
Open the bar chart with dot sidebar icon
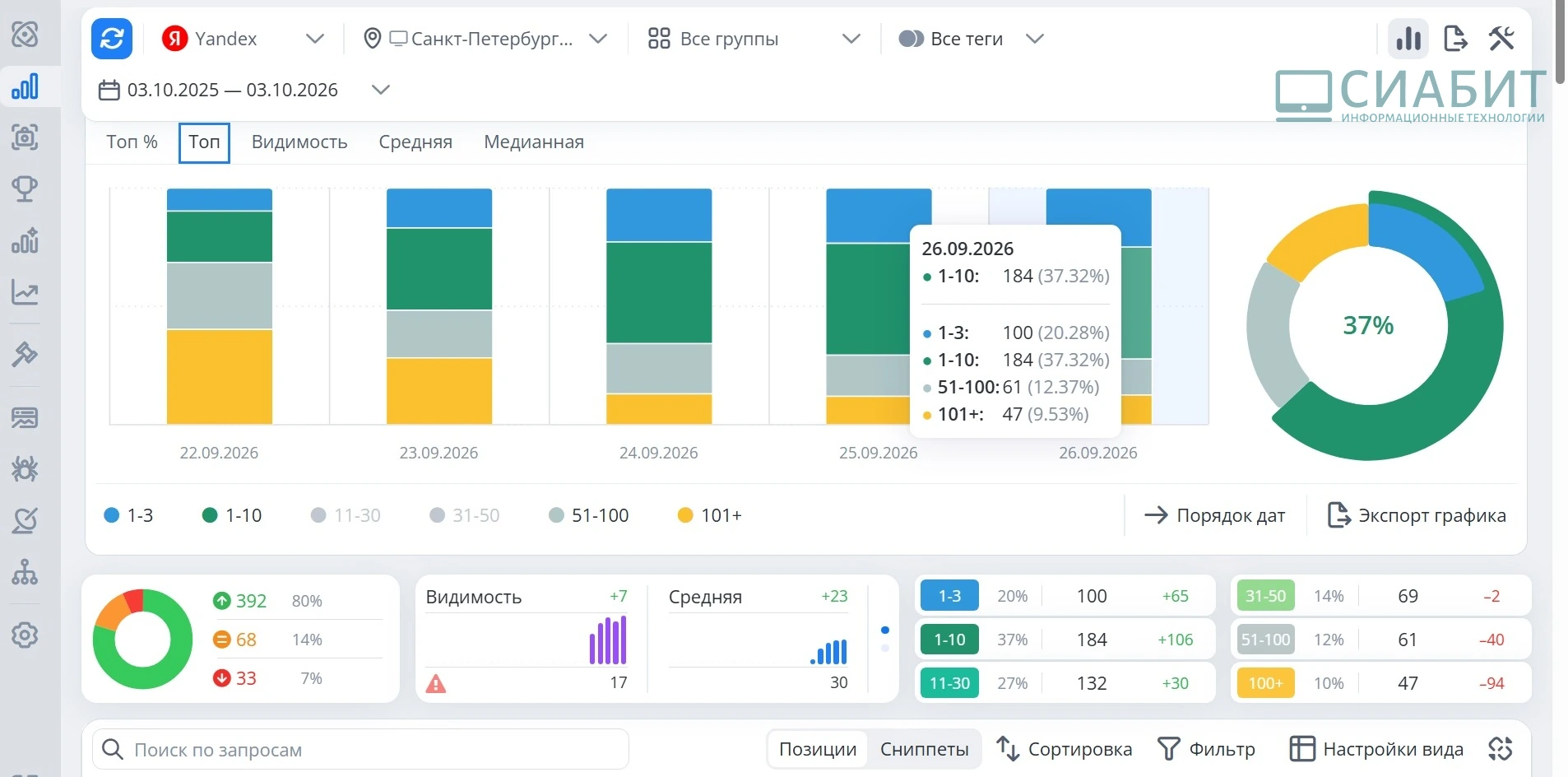(25, 240)
